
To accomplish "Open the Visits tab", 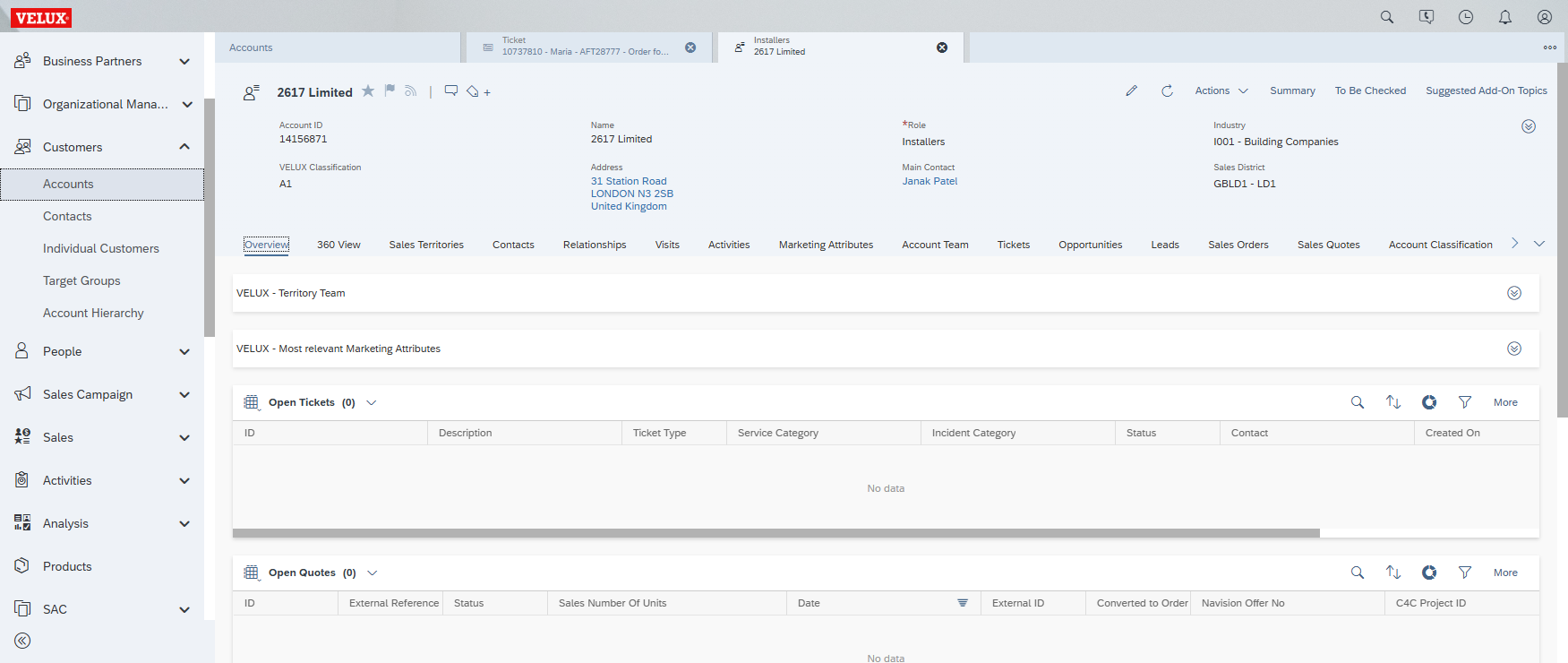I will coord(667,245).
